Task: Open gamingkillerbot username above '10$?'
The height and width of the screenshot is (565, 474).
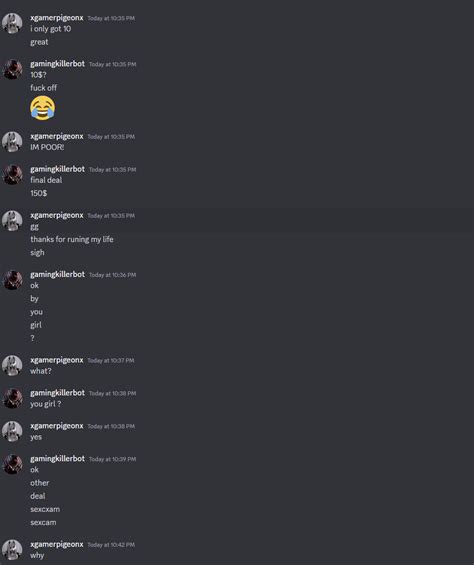Action: pyautogui.click(x=57, y=64)
